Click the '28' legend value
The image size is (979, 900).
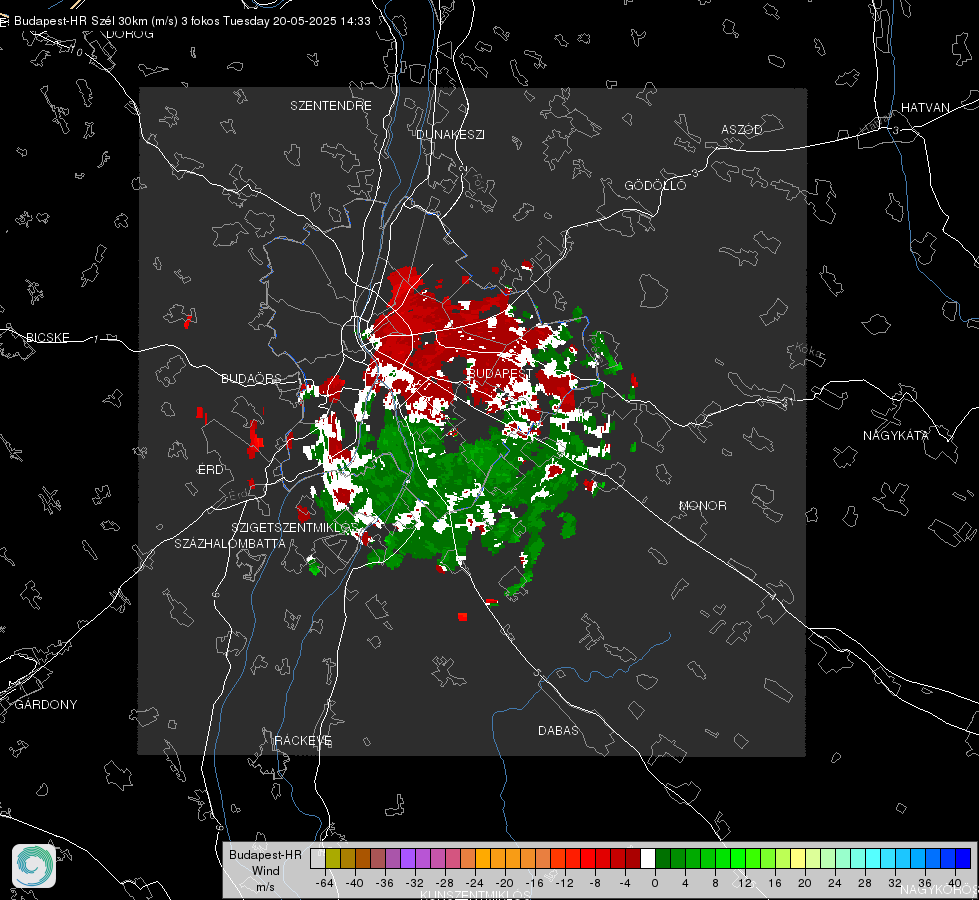point(865,883)
